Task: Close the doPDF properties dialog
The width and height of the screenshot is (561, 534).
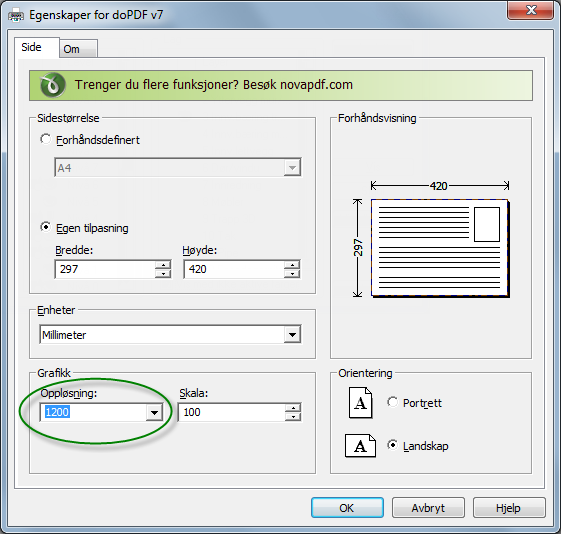Action: click(531, 10)
